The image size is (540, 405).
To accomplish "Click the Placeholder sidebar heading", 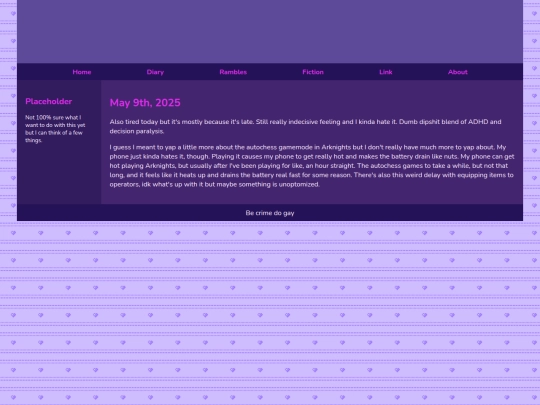I will [x=49, y=101].
